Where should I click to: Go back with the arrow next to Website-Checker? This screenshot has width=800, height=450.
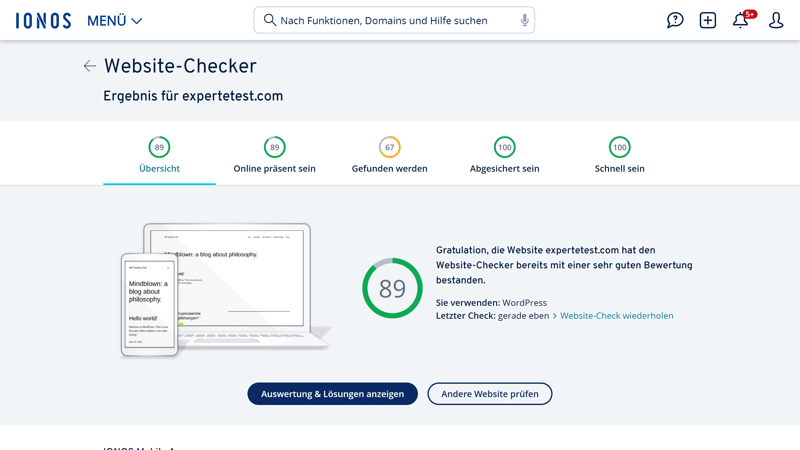[x=89, y=66]
